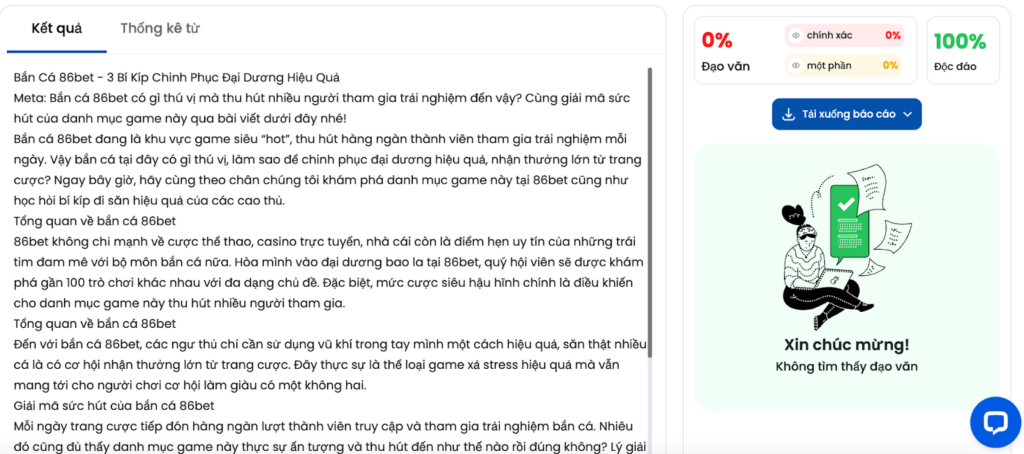Viewport: 1024px width, 454px height.
Task: Open the chat support widget
Action: (995, 421)
